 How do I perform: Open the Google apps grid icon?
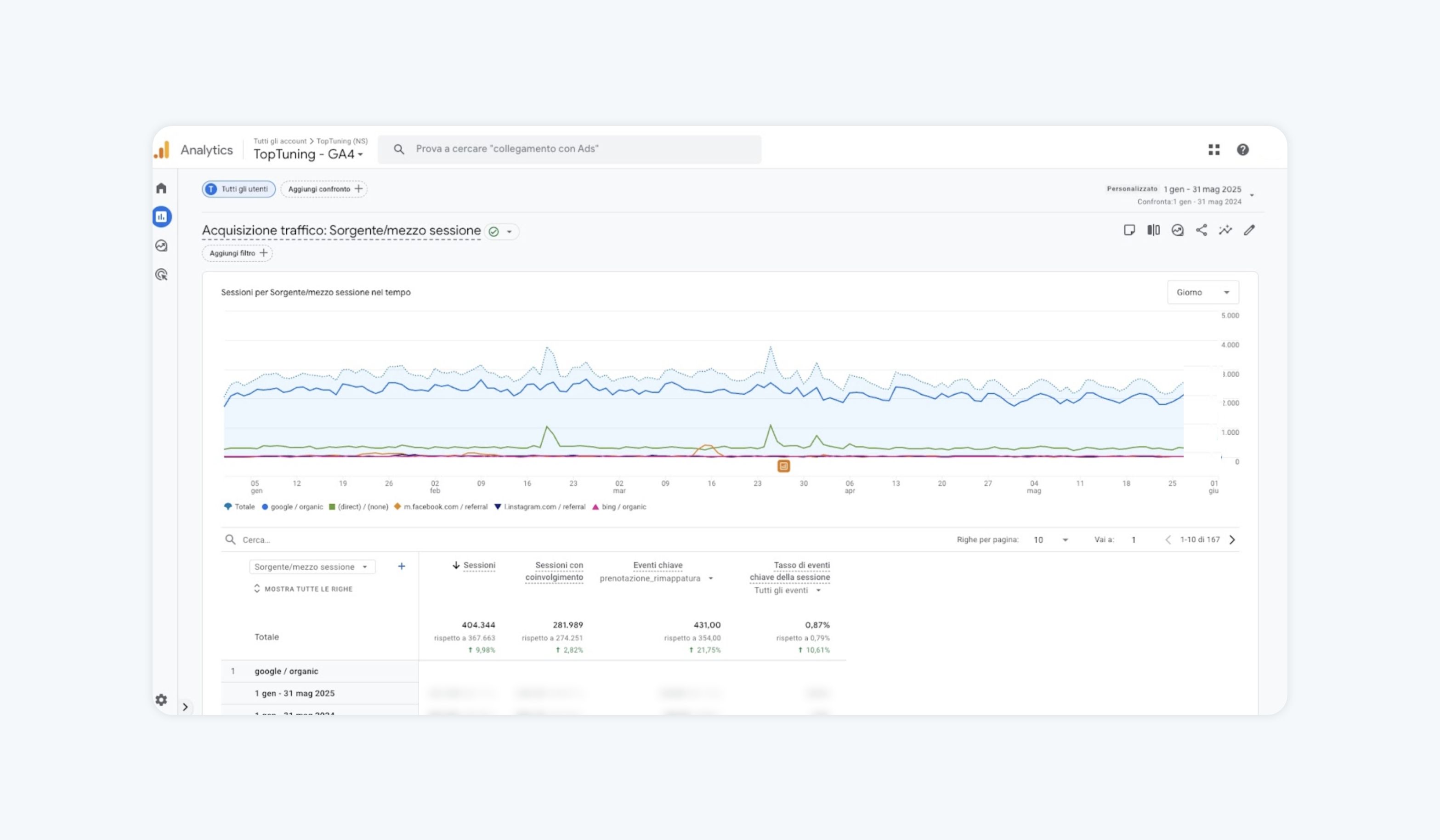tap(1214, 150)
